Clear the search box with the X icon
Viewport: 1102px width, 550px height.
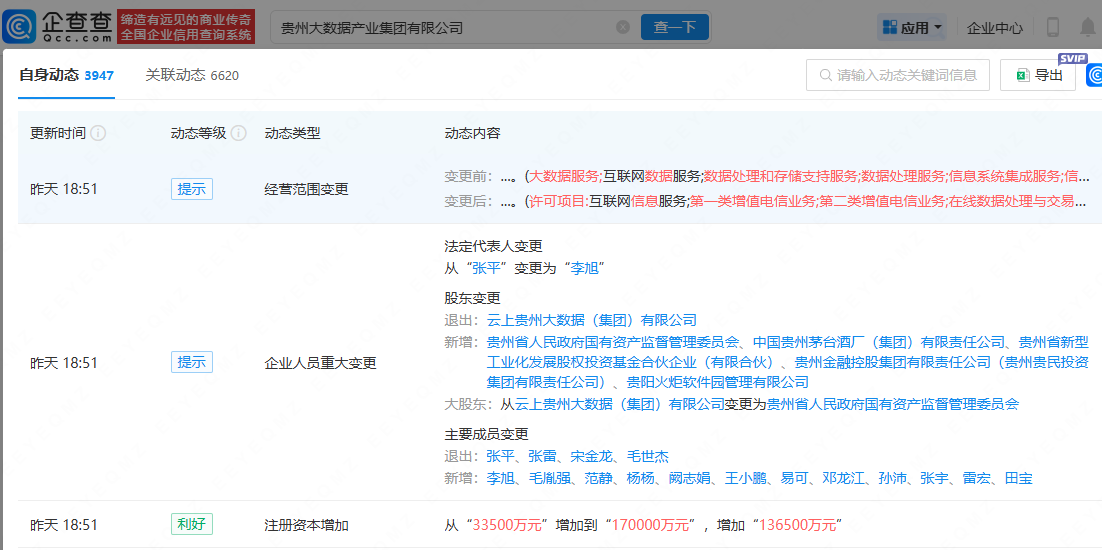[623, 27]
